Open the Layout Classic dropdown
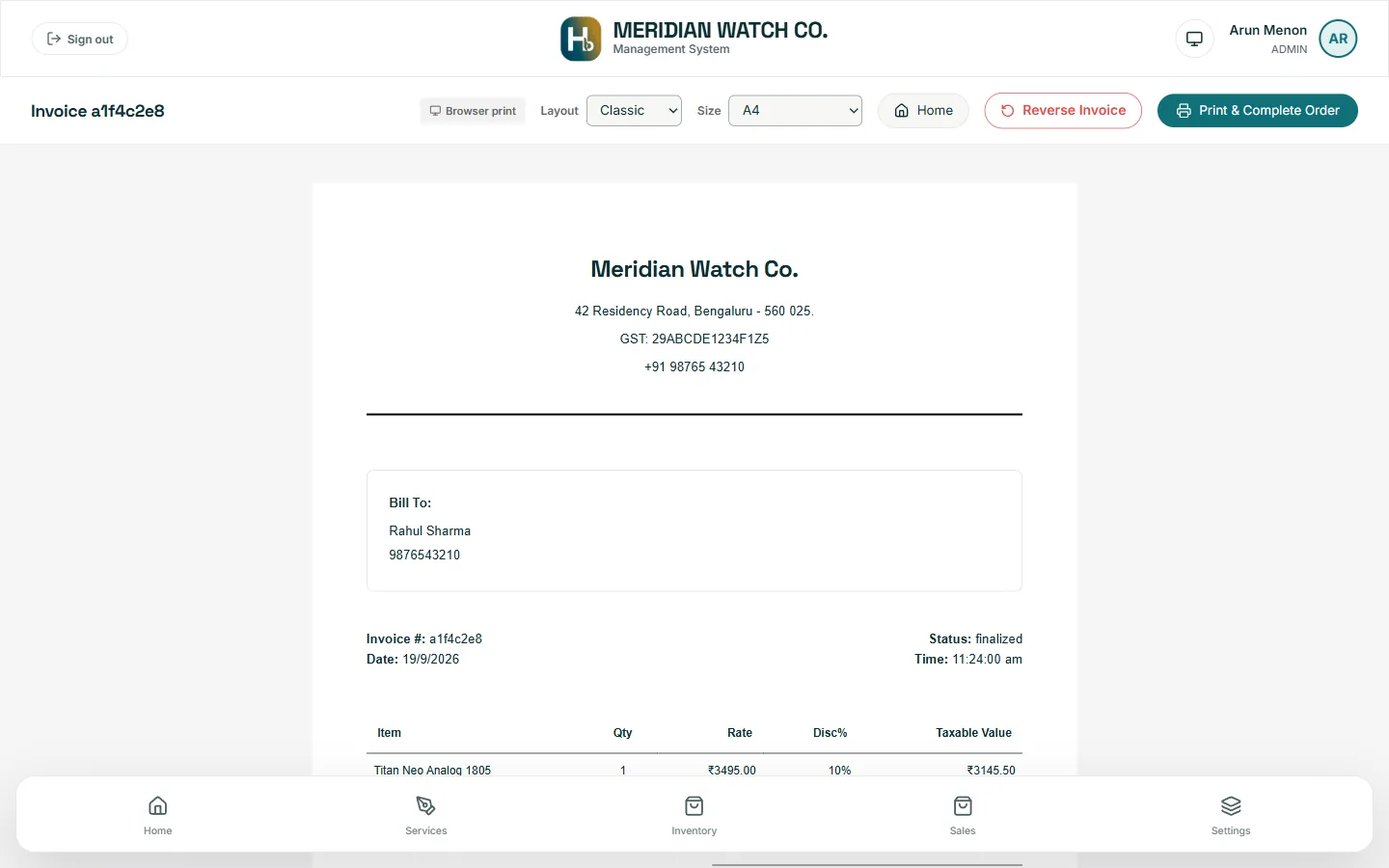The image size is (1389, 868). click(x=634, y=110)
